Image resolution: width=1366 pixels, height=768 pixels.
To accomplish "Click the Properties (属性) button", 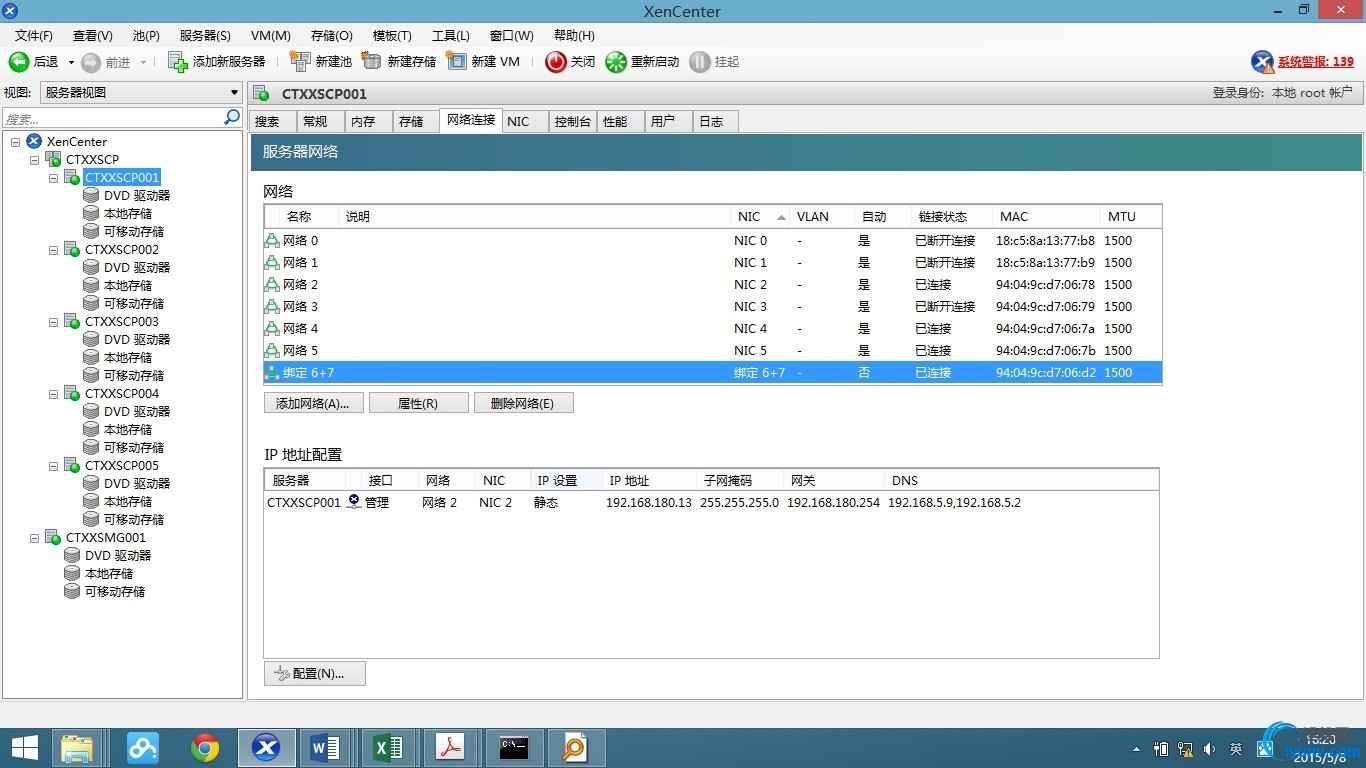I will pos(418,403).
